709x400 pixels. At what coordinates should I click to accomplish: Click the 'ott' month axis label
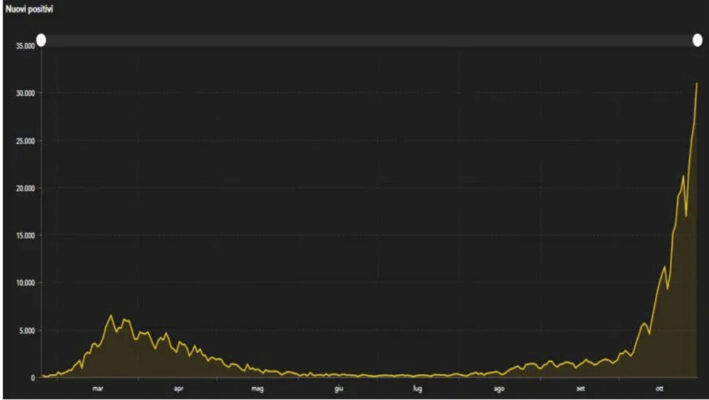[x=659, y=388]
